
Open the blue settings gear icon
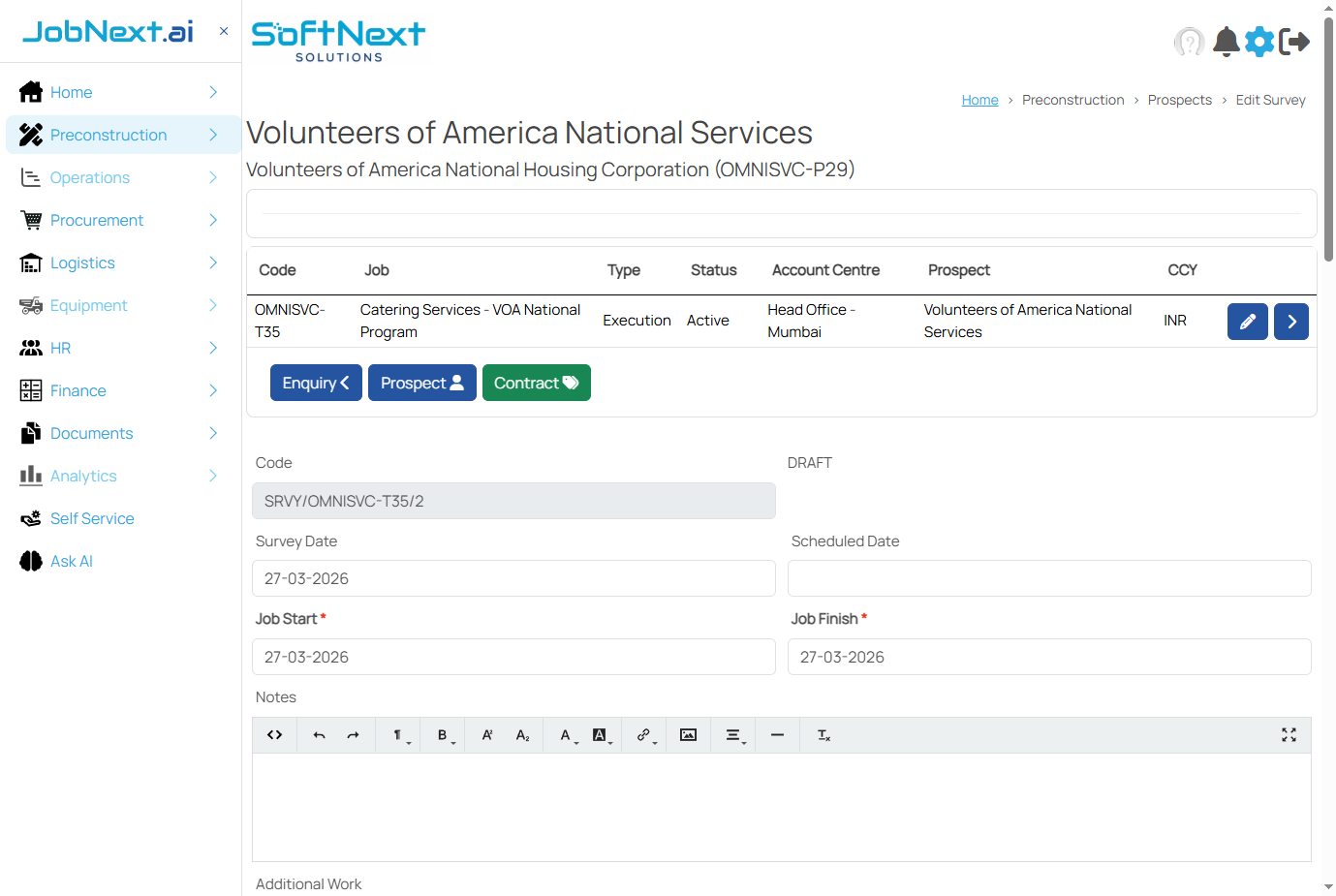(x=1259, y=42)
